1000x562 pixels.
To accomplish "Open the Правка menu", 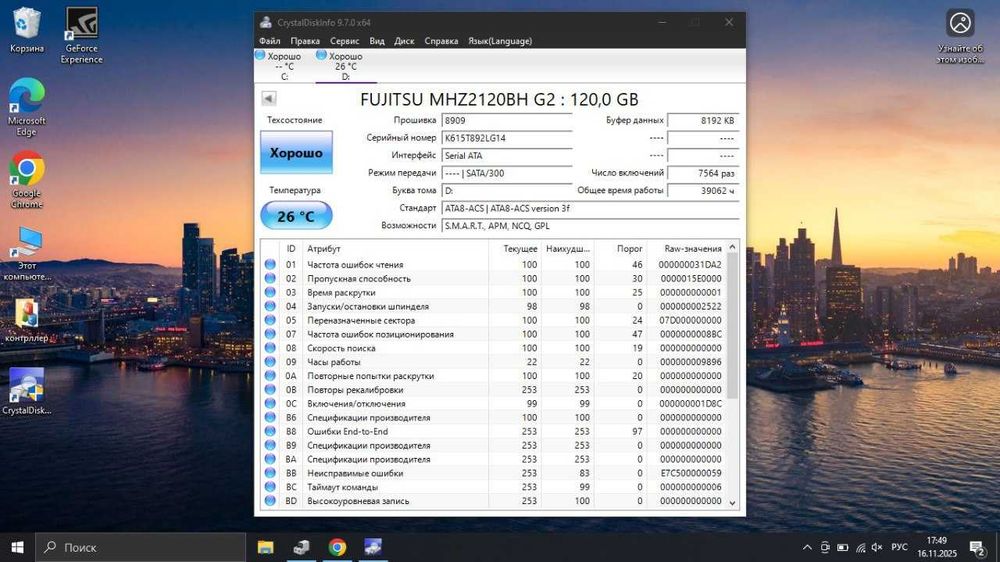I will 305,41.
